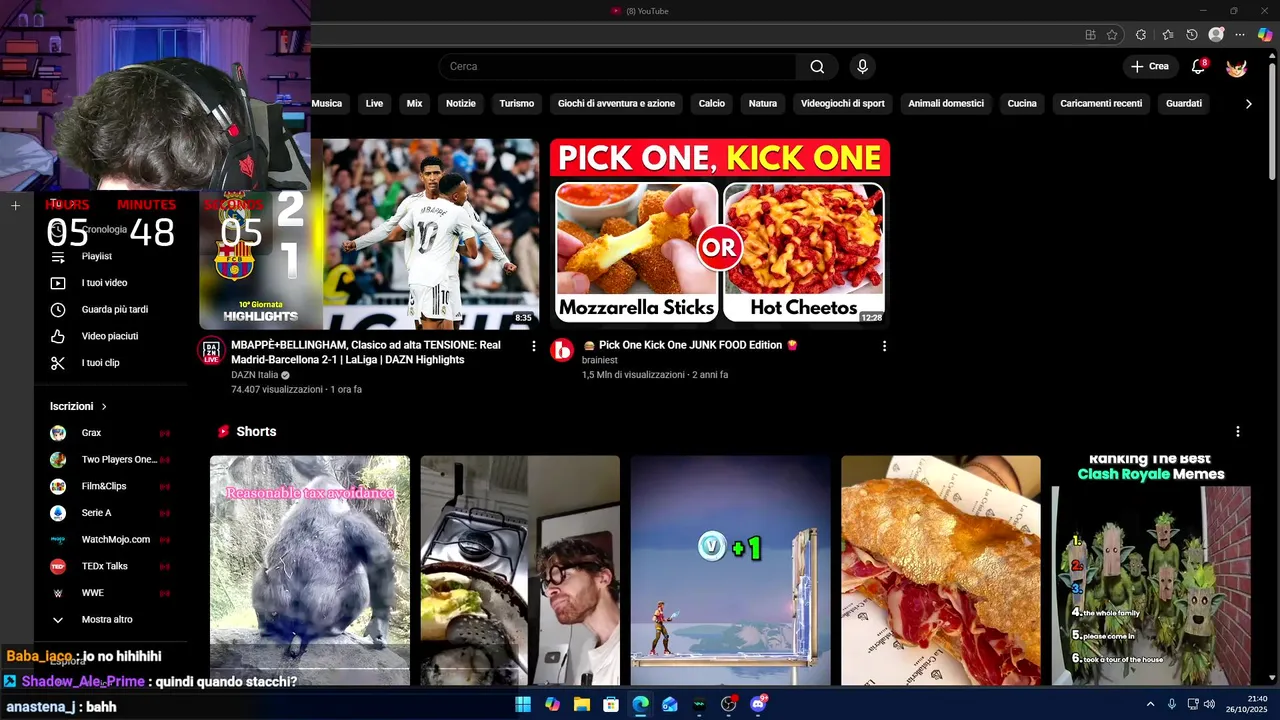Expand Mostra altro in subscriptions list
This screenshot has width=1280, height=720.
[107, 620]
